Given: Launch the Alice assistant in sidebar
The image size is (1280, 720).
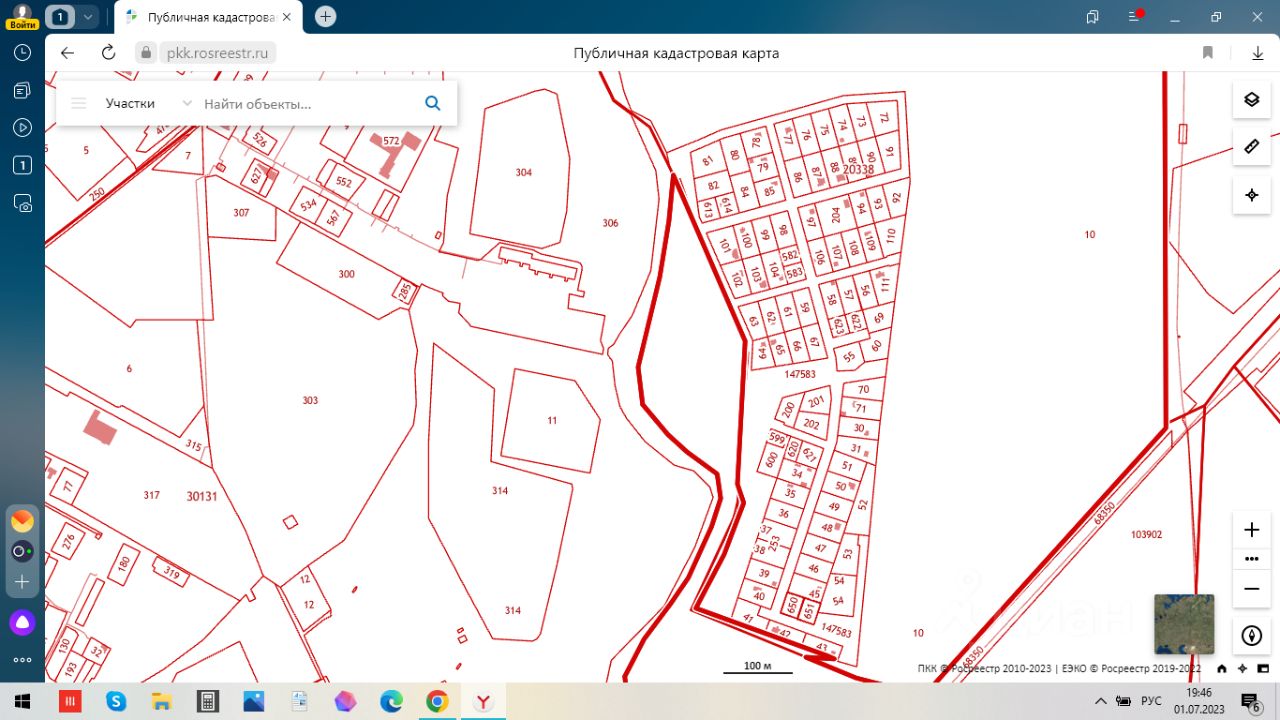Looking at the screenshot, I should point(22,623).
